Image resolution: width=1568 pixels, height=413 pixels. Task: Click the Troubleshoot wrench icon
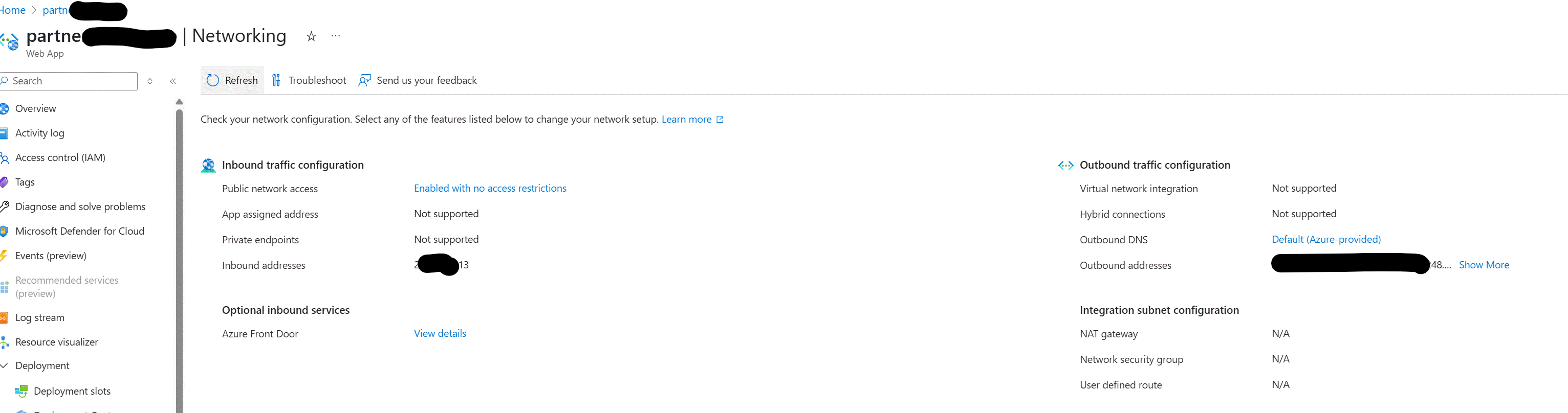pyautogui.click(x=276, y=80)
